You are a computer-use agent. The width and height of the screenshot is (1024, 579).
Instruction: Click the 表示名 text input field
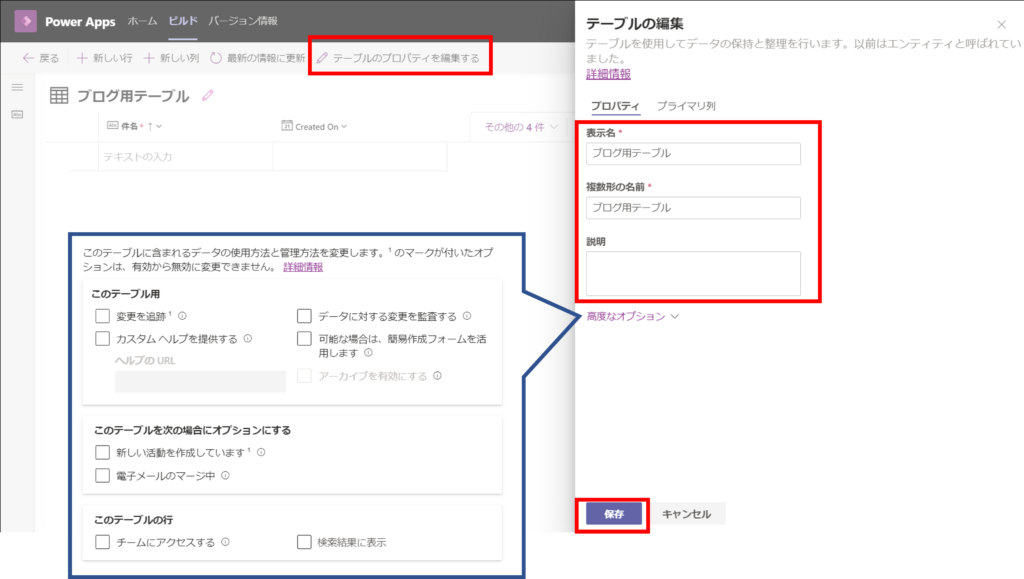click(x=693, y=154)
